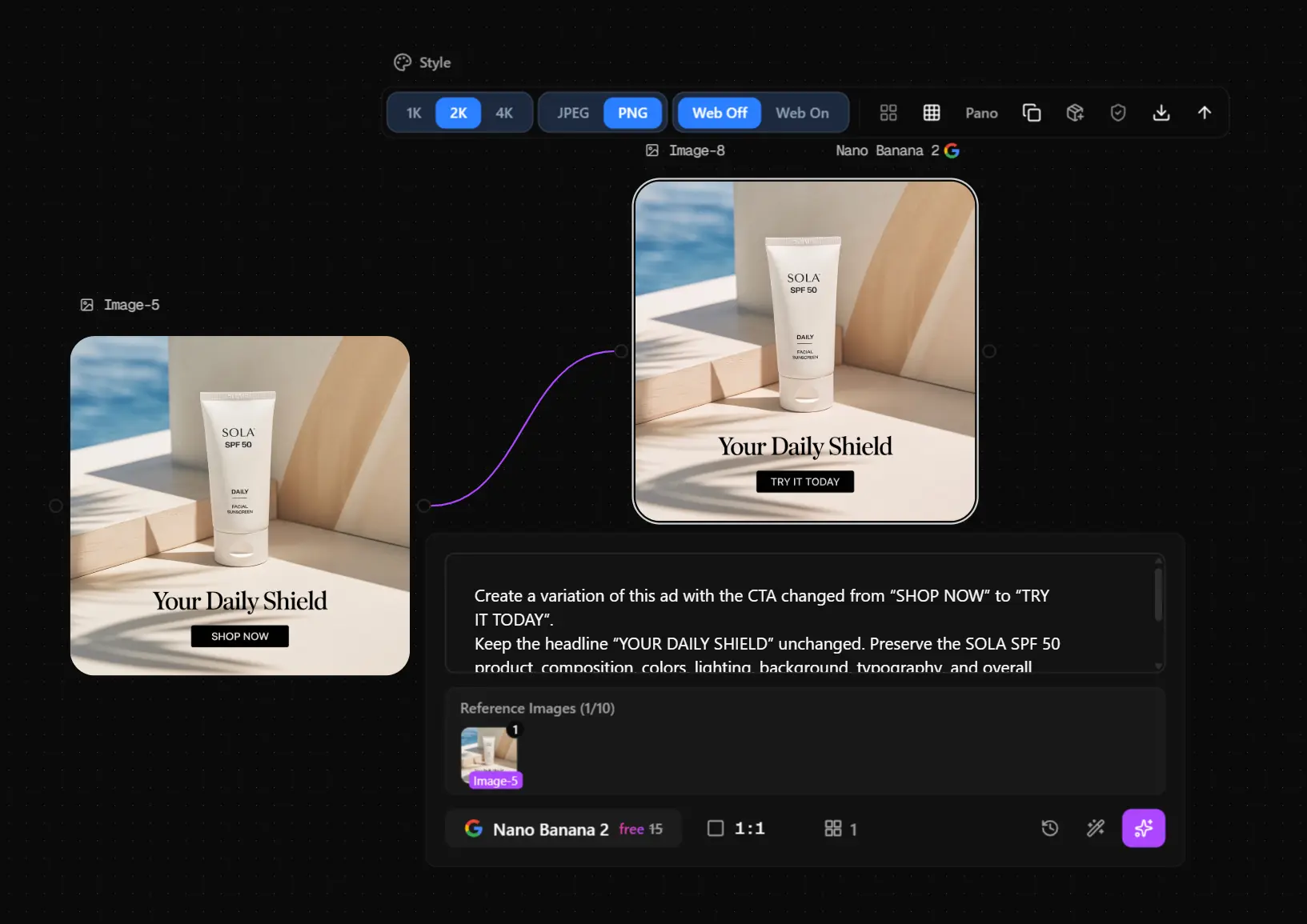
Task: Click the duplicate/copy icon in toolbar
Action: click(1032, 113)
